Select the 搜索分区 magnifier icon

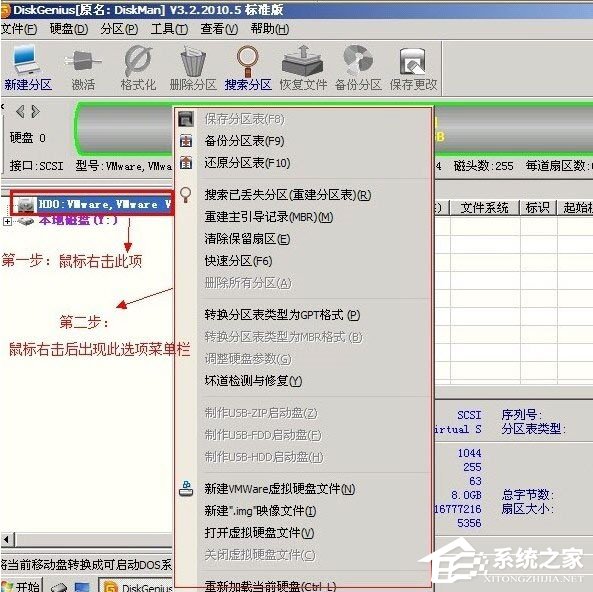click(248, 68)
